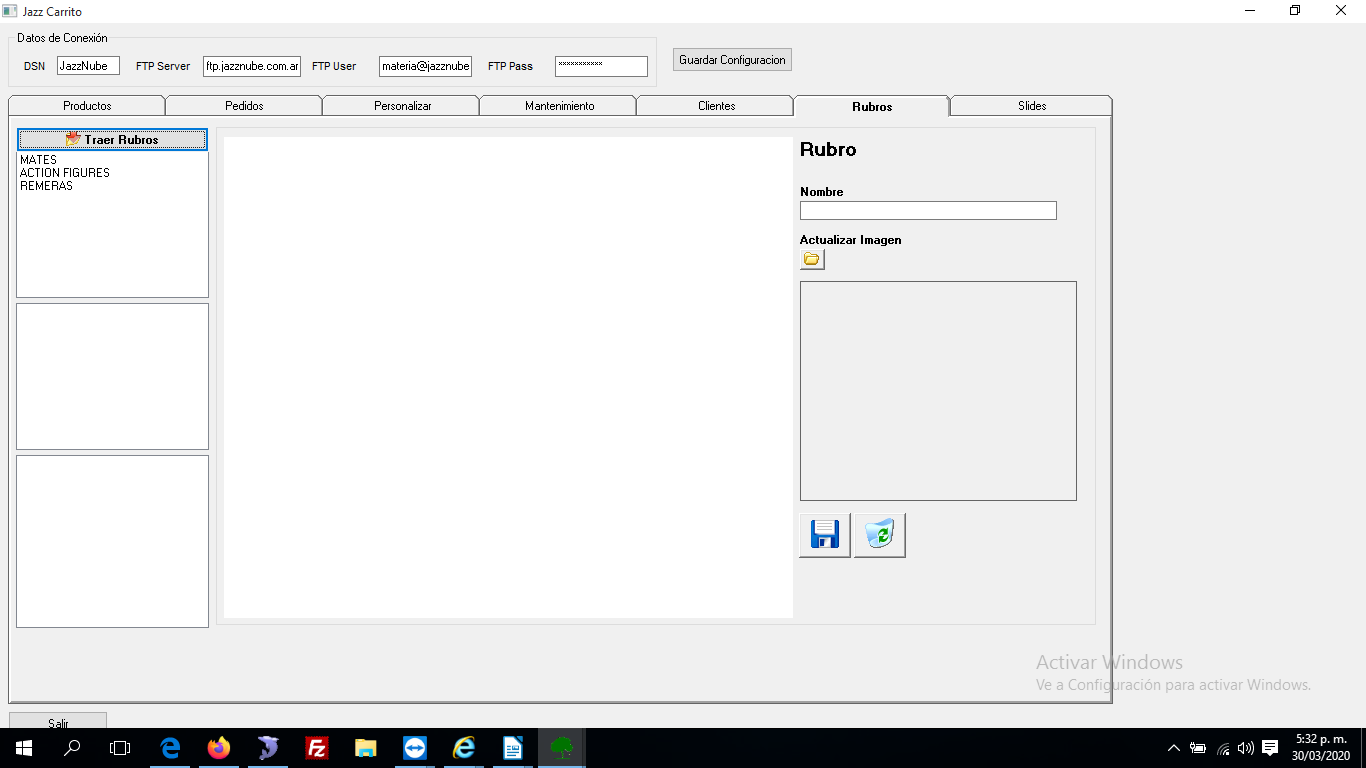The width and height of the screenshot is (1366, 768).
Task: Click Guardar Configuracion button
Action: coord(733,60)
